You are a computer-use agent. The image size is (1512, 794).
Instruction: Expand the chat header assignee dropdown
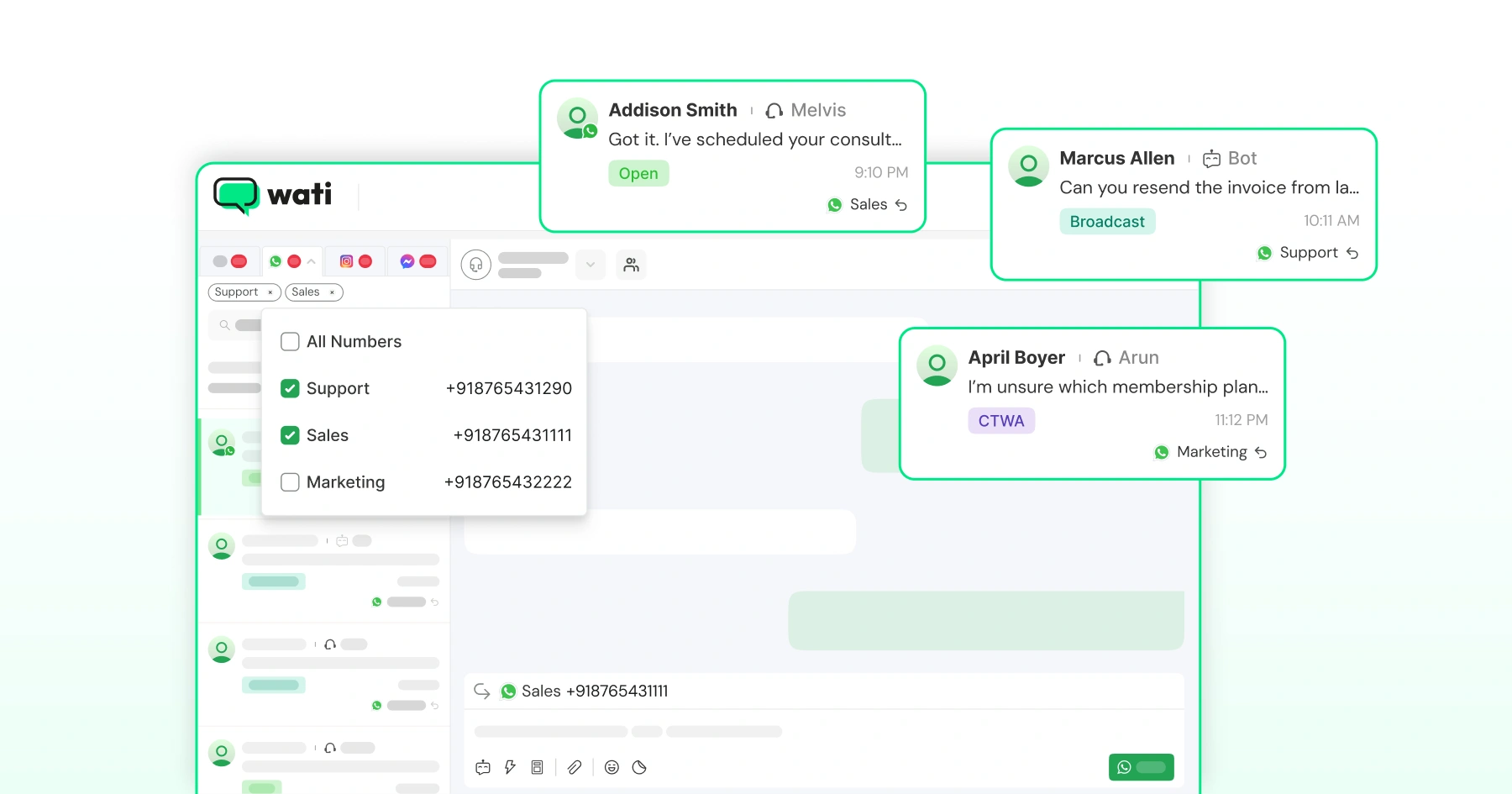pos(591,265)
